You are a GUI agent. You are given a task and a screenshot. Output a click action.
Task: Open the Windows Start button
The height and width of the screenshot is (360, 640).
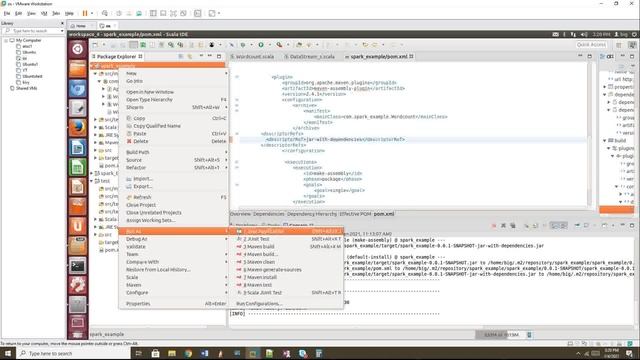click(x=7, y=353)
